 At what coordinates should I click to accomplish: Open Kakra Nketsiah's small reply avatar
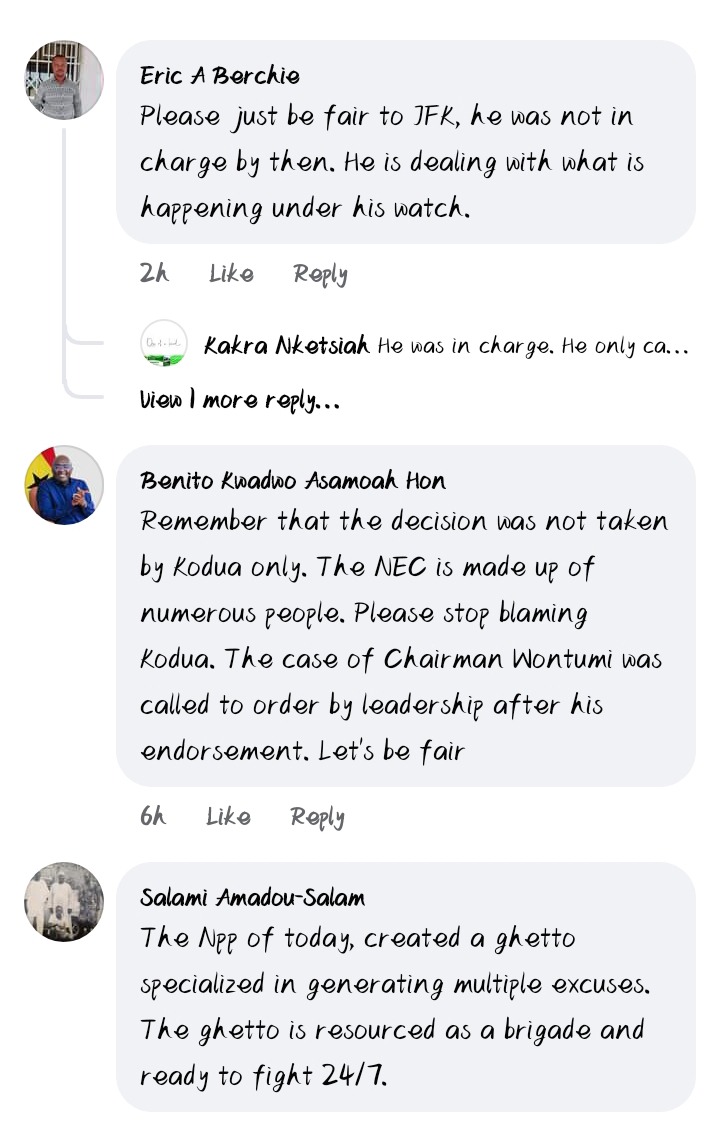point(164,343)
